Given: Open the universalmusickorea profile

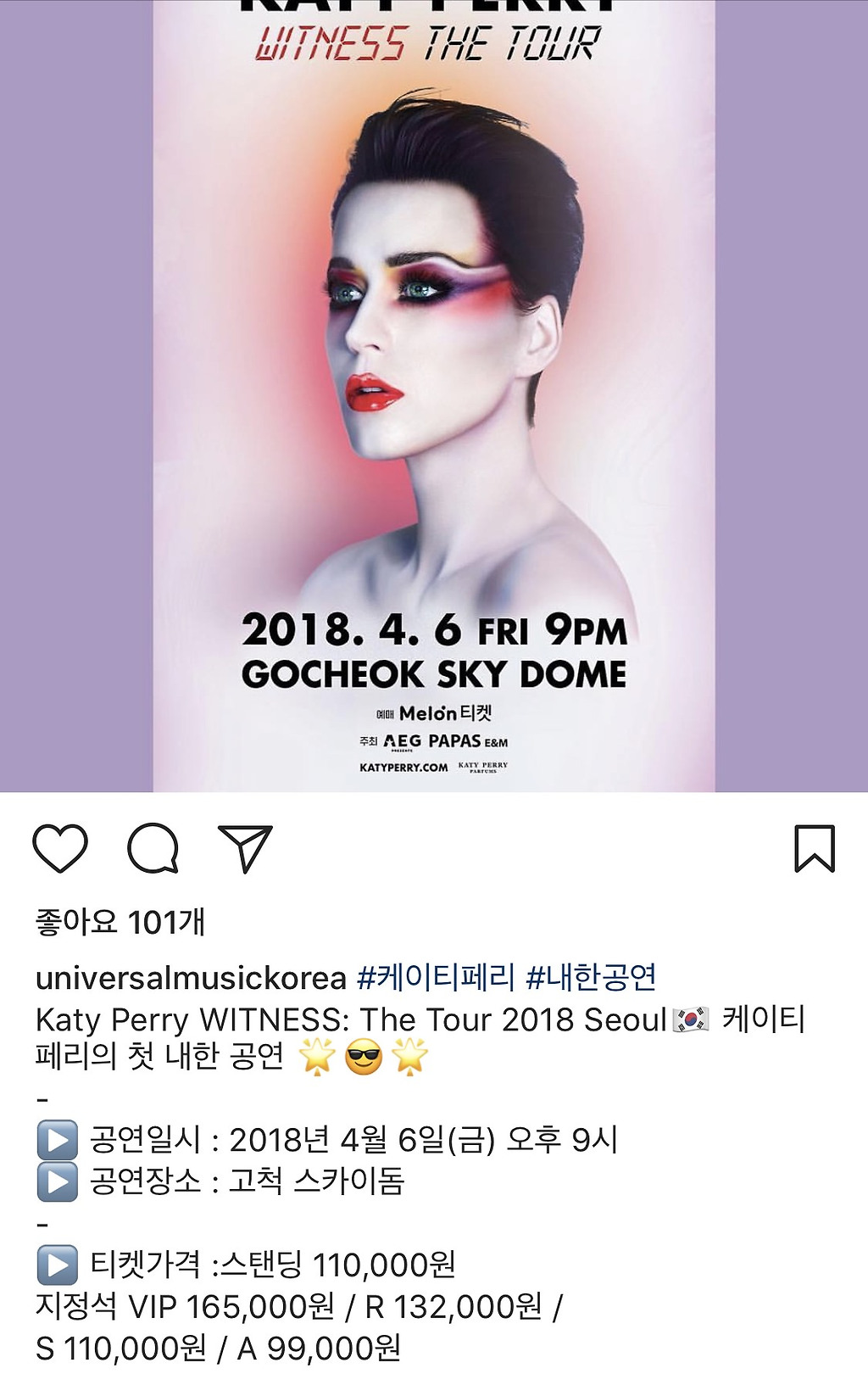Looking at the screenshot, I should point(191,978).
